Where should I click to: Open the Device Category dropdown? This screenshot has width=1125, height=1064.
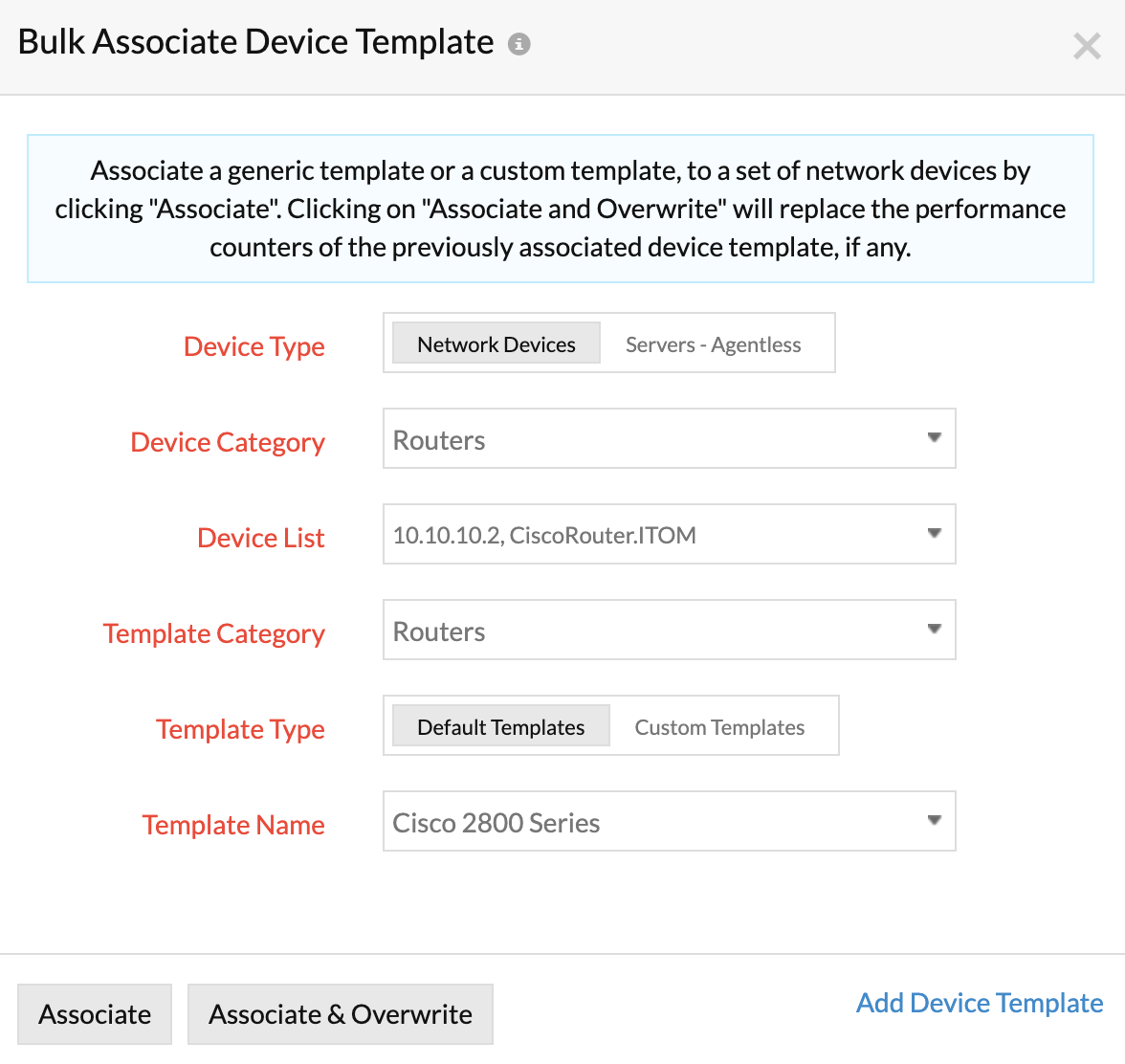(670, 438)
